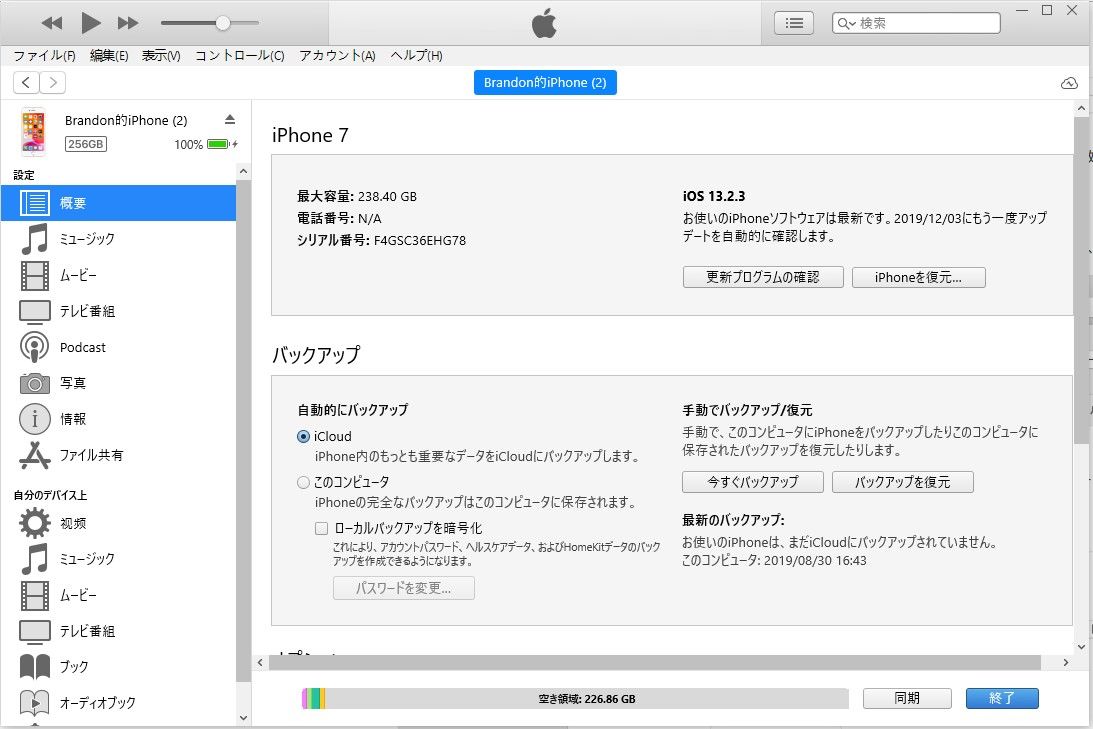Viewport: 1093px width, 729px height.
Task: Select the iCloud backup radio button
Action: click(303, 436)
